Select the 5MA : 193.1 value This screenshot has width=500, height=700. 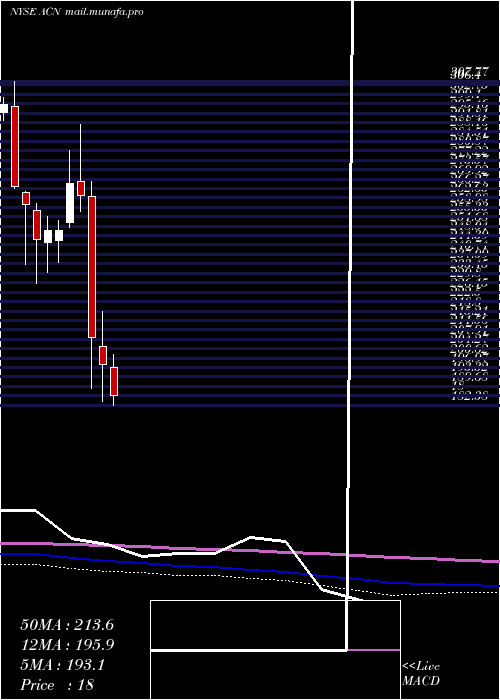tap(62, 665)
